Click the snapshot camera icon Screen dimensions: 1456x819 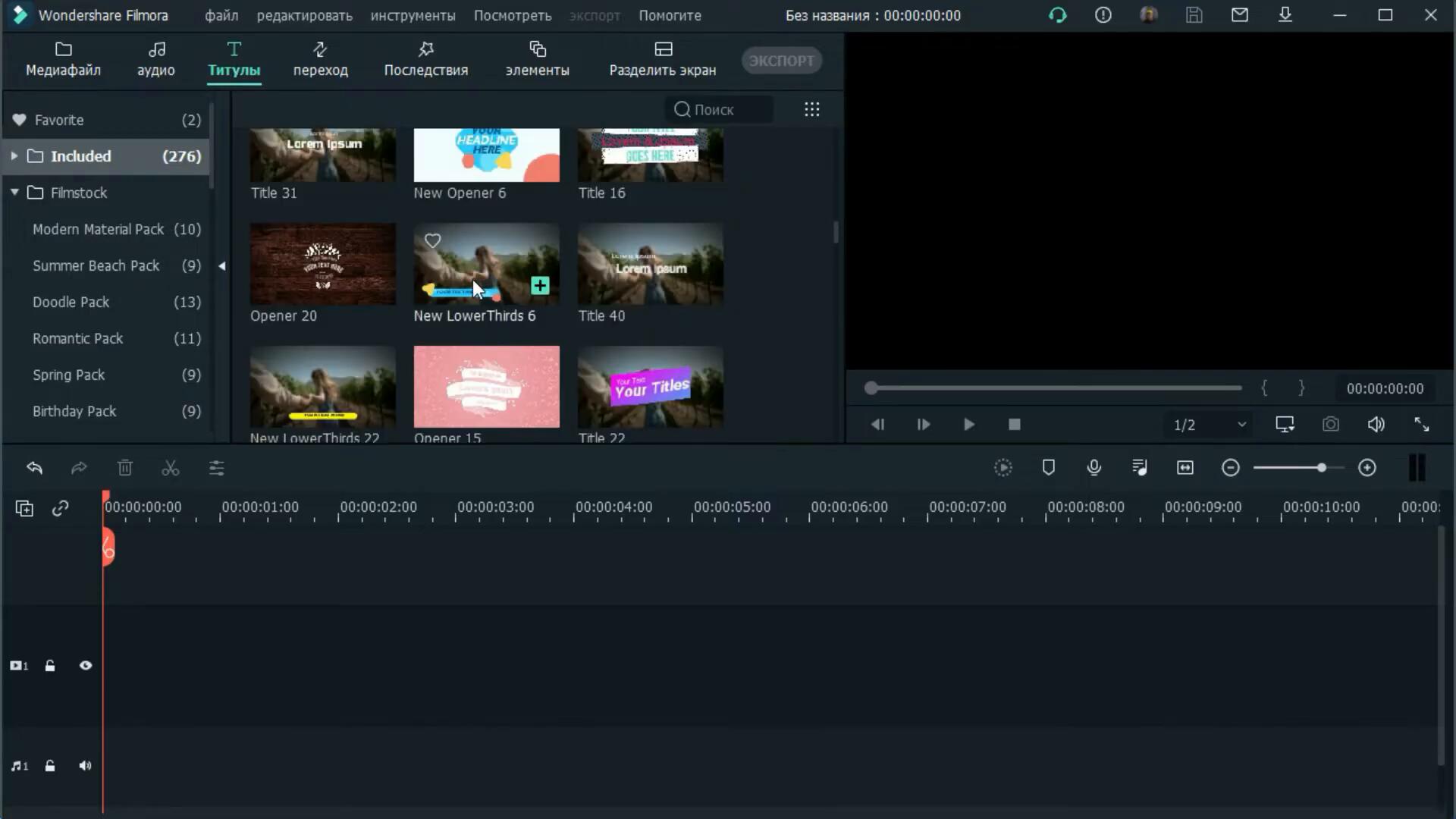pyautogui.click(x=1330, y=425)
